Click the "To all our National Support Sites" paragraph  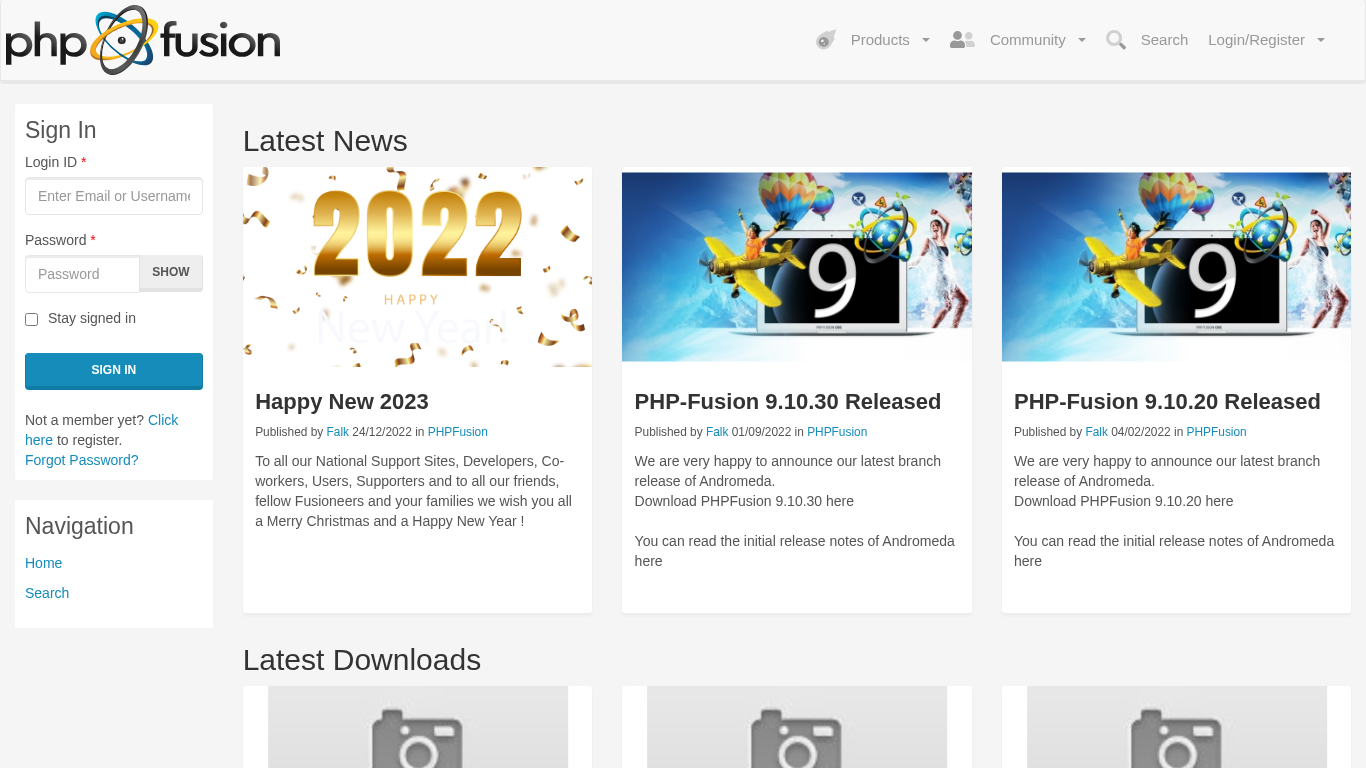point(414,491)
